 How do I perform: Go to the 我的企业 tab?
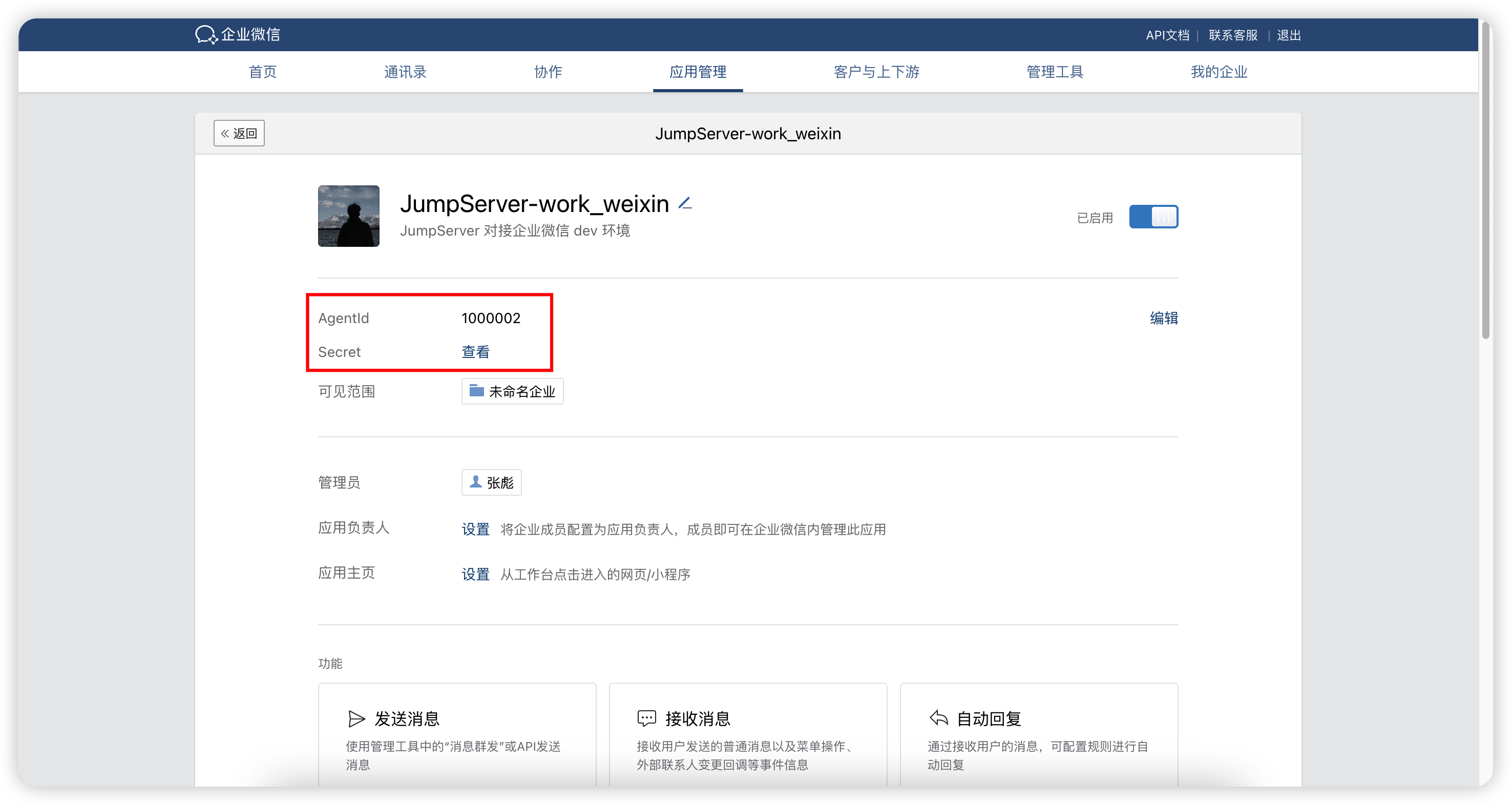pyautogui.click(x=1219, y=72)
